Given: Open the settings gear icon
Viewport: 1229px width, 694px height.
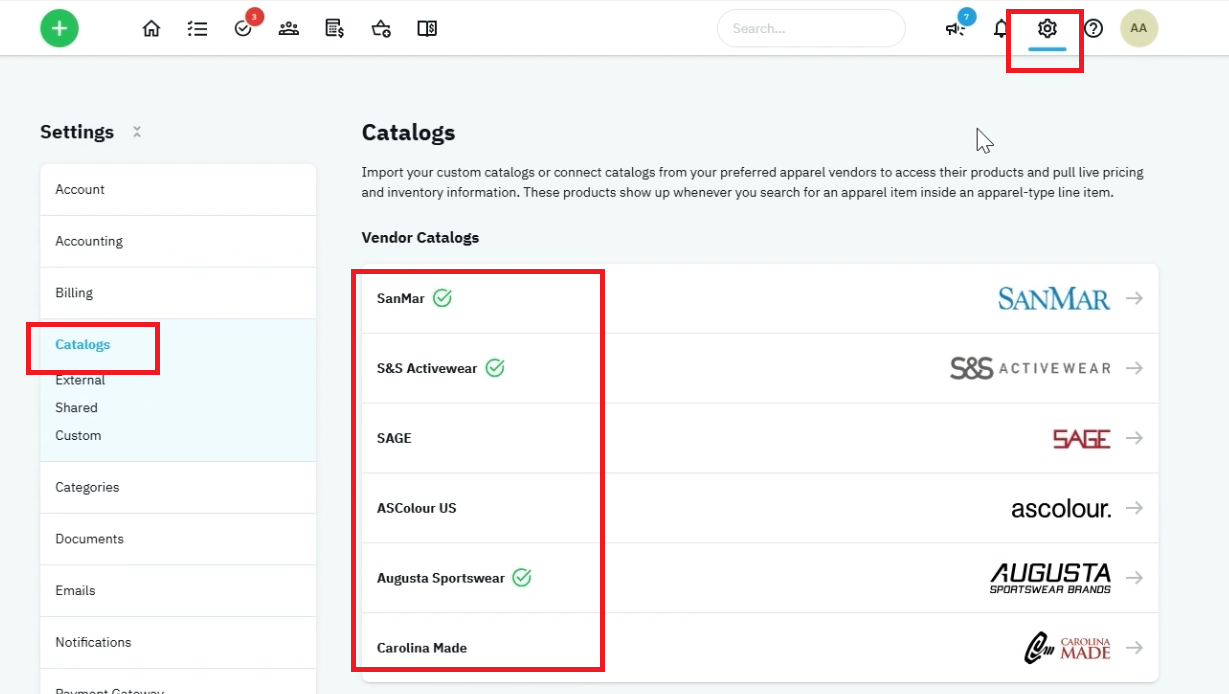Looking at the screenshot, I should click(x=1047, y=28).
